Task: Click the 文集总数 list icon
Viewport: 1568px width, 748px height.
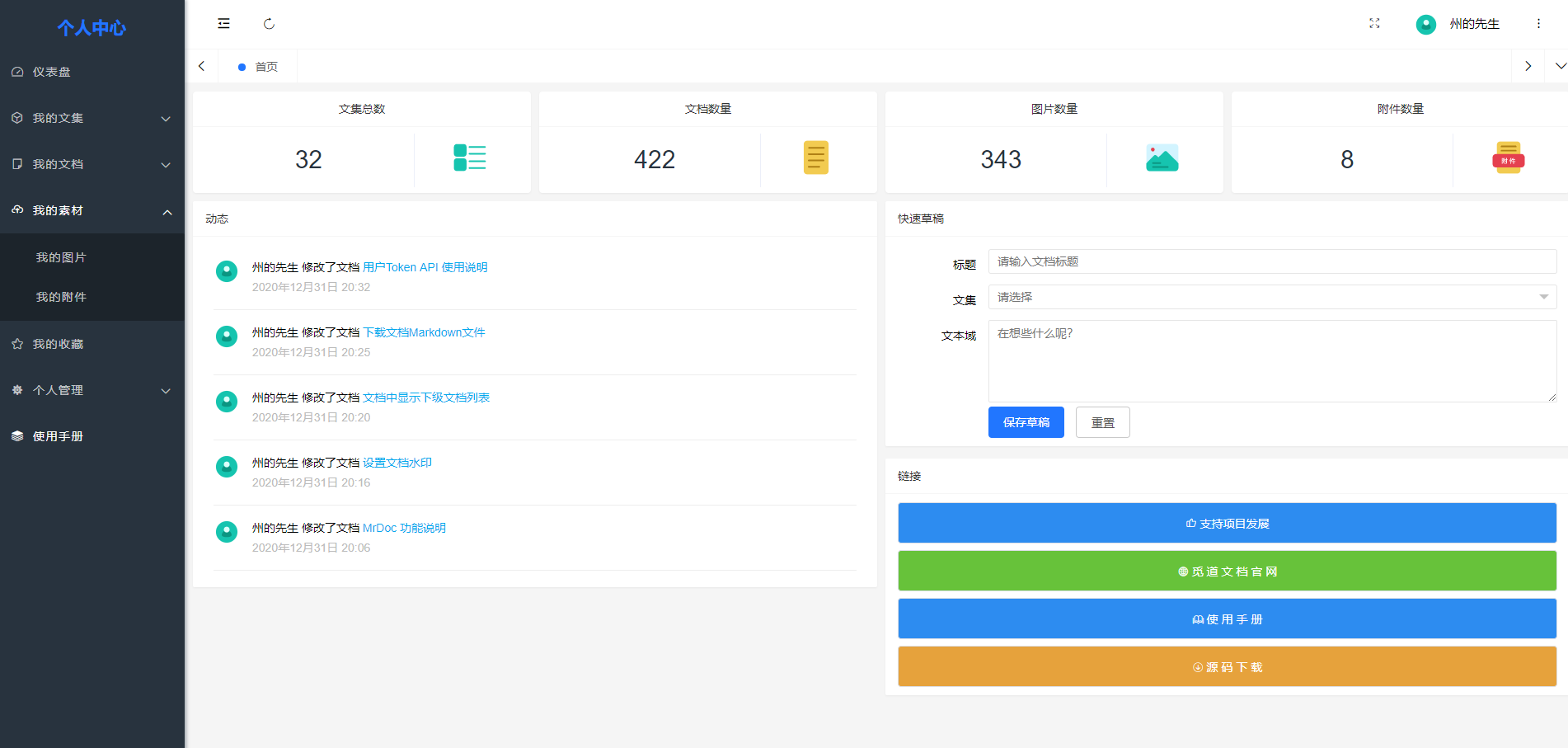Action: 470,158
